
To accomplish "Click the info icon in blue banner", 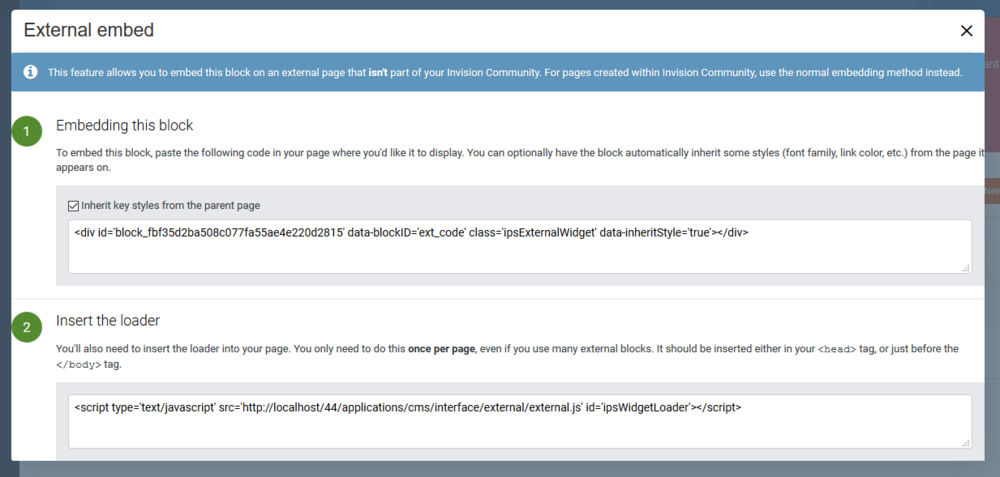I will pyautogui.click(x=31, y=72).
